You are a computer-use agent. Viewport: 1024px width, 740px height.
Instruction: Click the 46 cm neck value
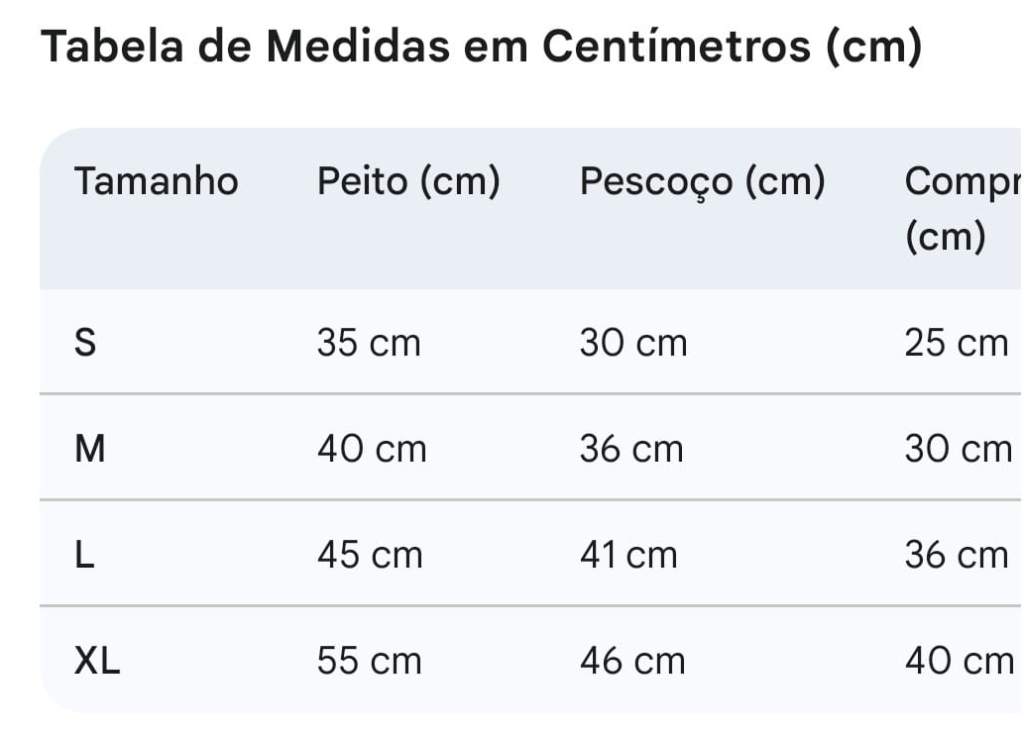pos(632,661)
